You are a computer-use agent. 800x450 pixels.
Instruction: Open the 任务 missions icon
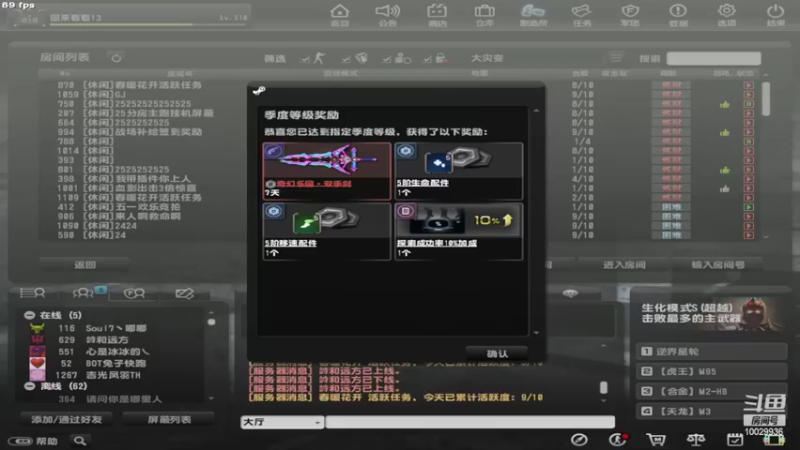[582, 15]
